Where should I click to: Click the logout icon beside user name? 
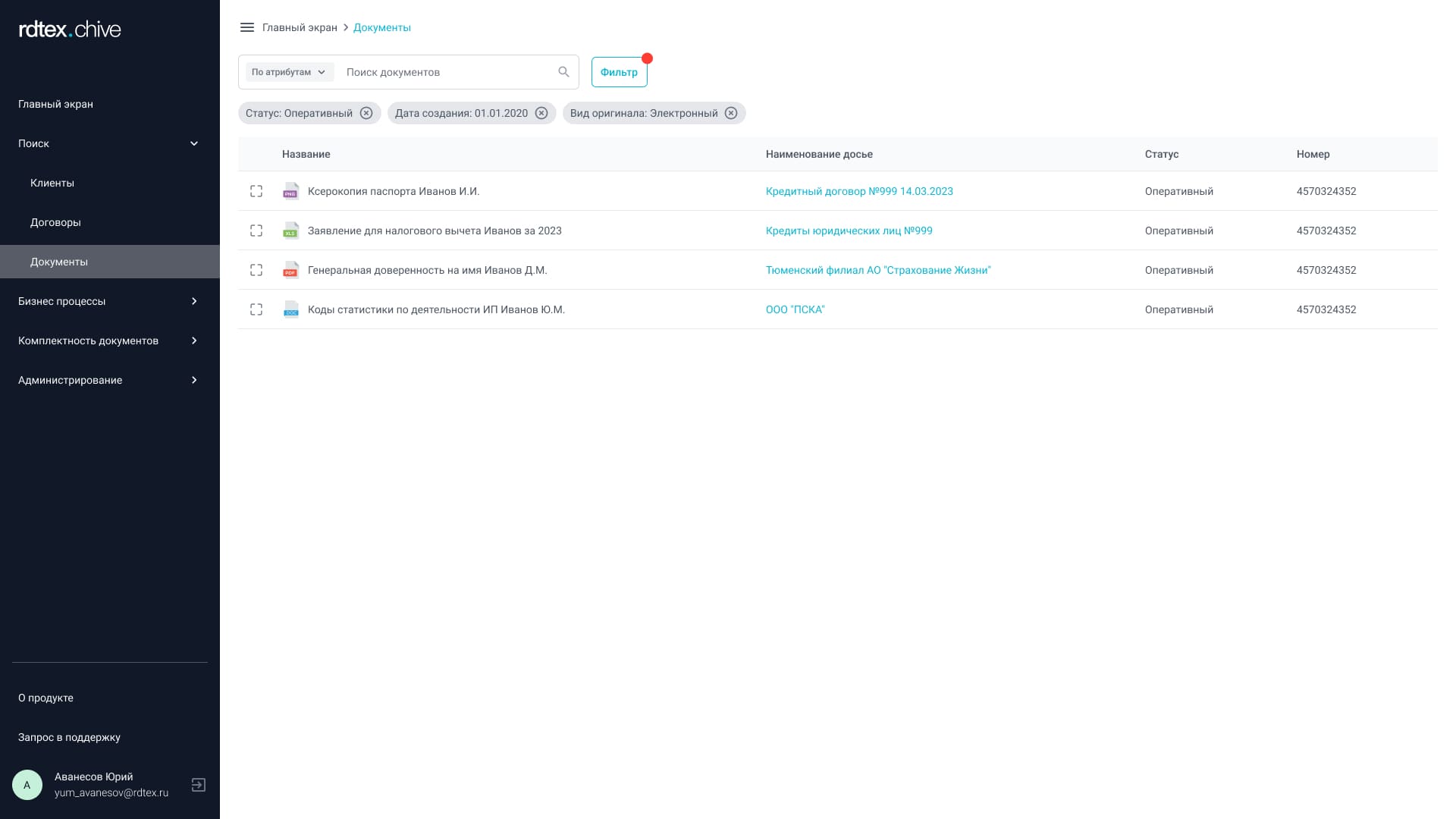(x=198, y=785)
